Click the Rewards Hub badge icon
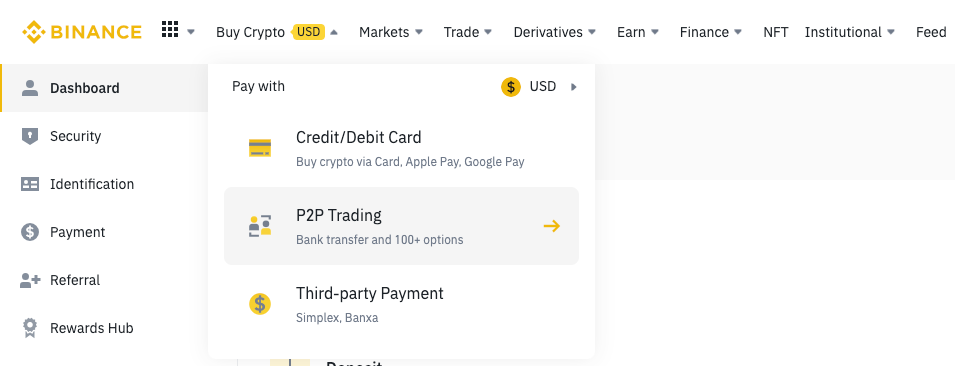This screenshot has width=955, height=366. coord(30,328)
